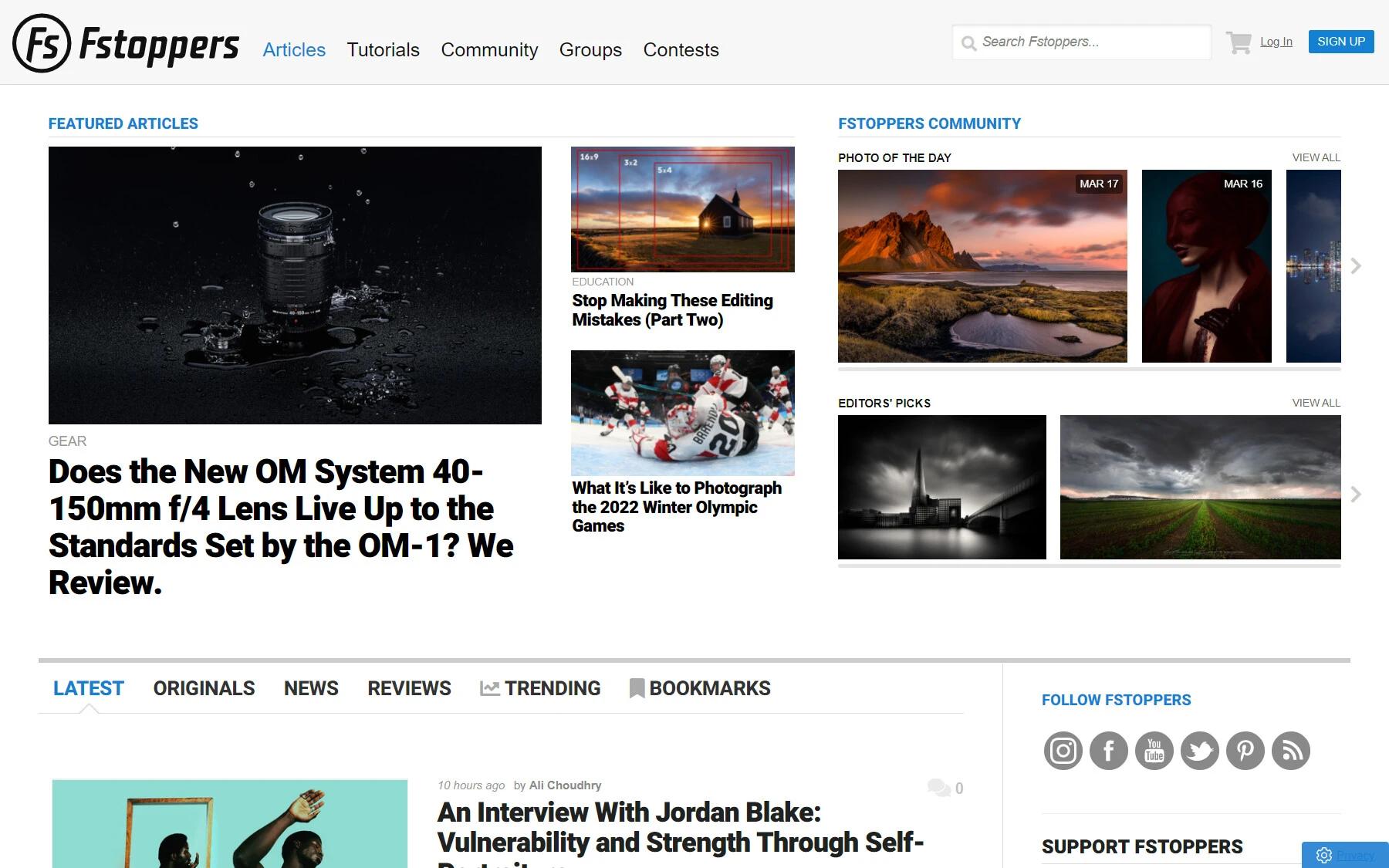
Task: Open the Fstoppers Facebook page
Action: [x=1108, y=749]
